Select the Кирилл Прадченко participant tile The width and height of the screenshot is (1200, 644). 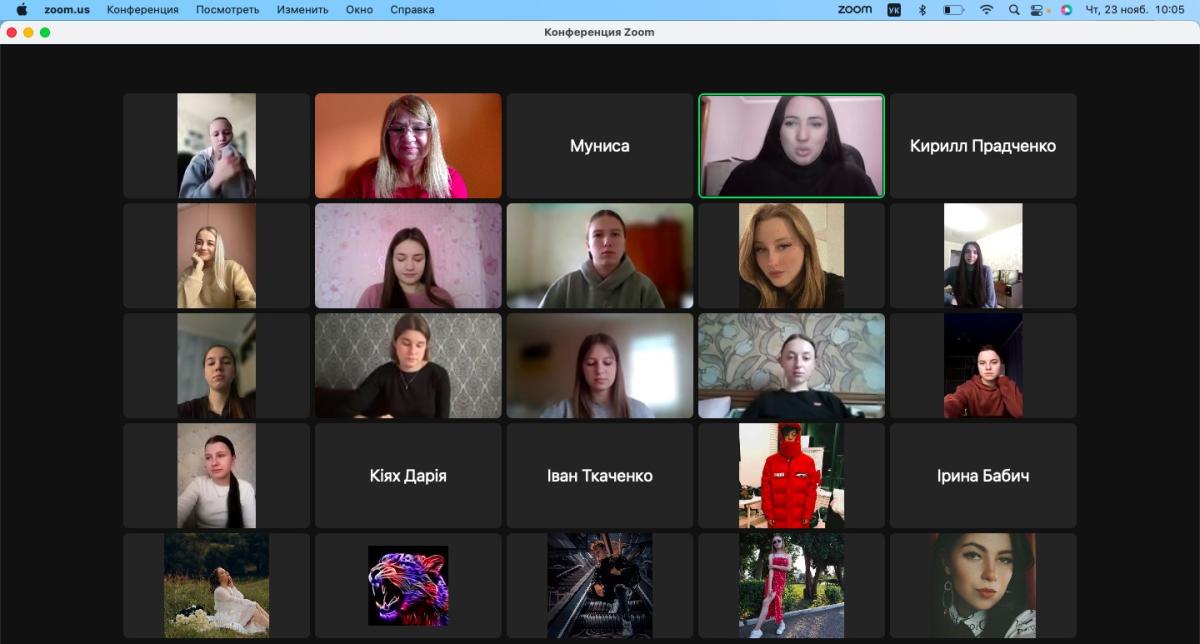(982, 146)
